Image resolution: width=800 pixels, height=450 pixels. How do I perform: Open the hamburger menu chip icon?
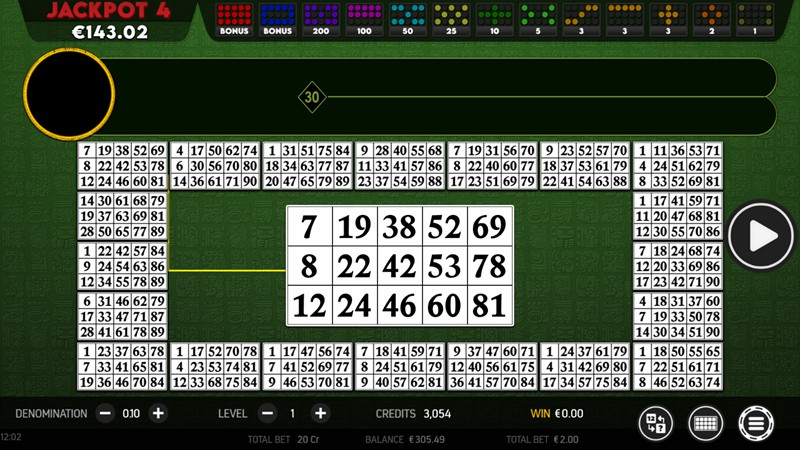point(756,423)
